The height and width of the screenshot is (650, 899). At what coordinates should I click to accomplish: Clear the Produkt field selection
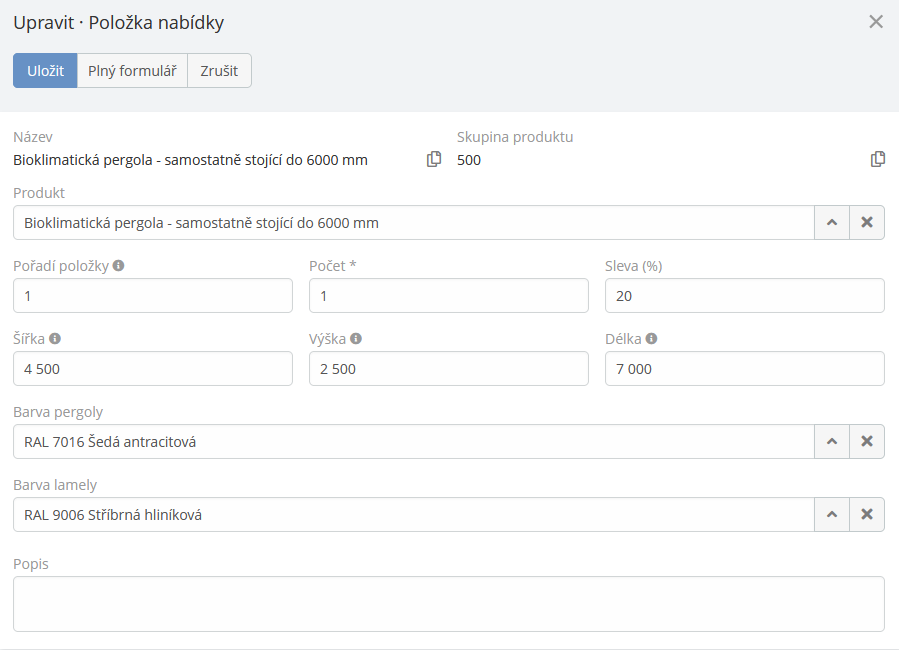click(x=867, y=223)
